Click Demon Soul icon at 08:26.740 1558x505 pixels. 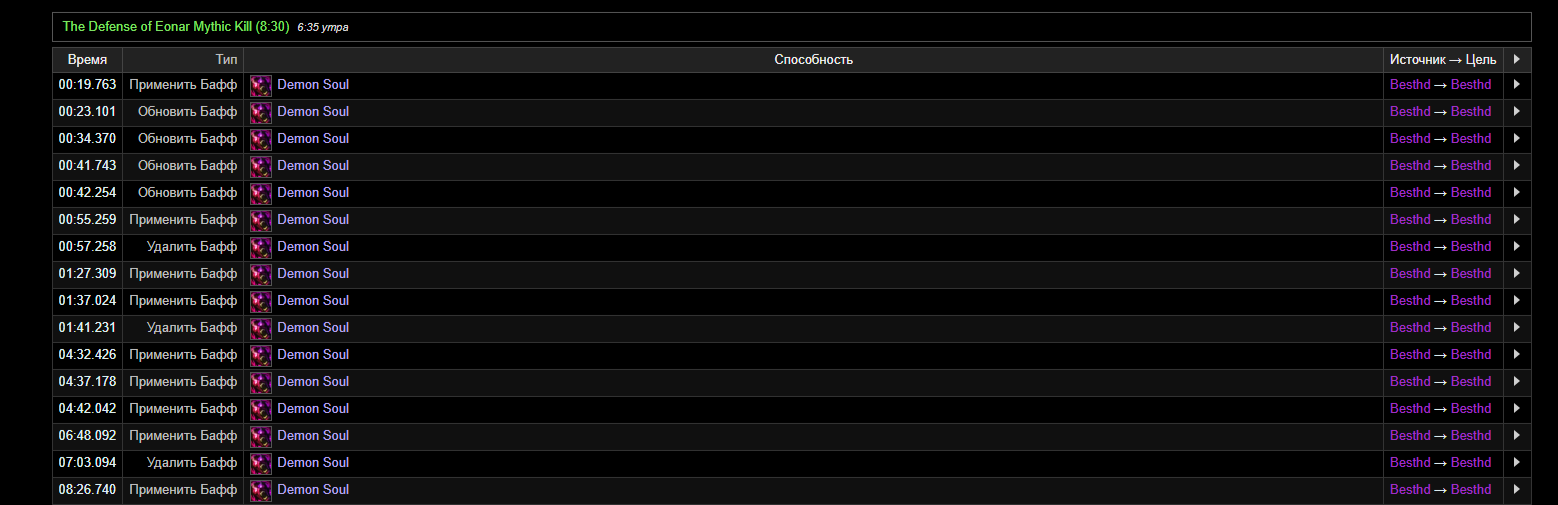[x=261, y=491]
